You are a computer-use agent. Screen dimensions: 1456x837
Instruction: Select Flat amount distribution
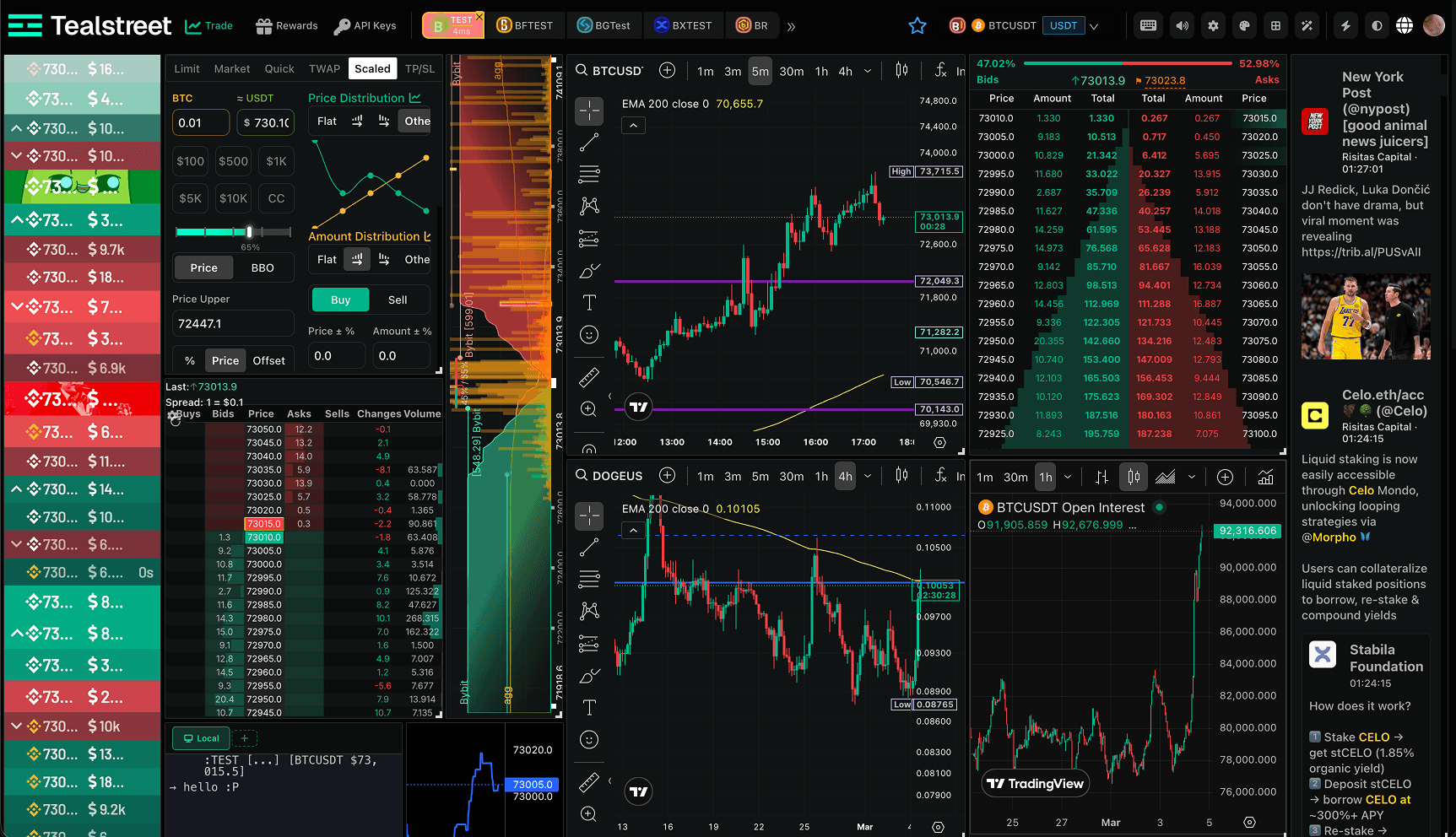[x=327, y=259]
